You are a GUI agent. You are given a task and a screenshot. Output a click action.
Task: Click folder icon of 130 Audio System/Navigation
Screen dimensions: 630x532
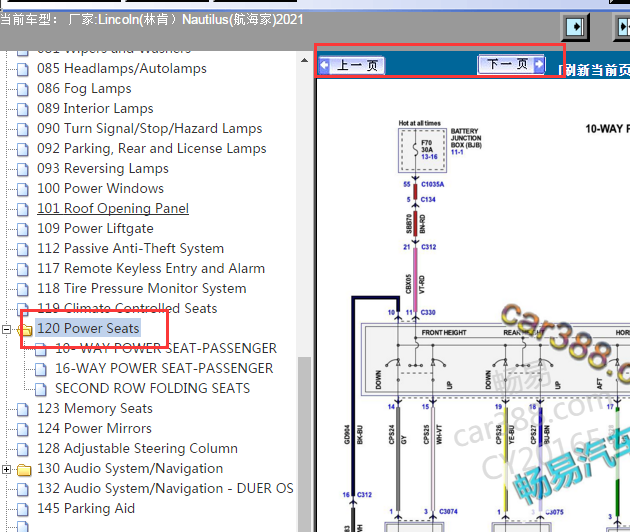pyautogui.click(x=25, y=470)
